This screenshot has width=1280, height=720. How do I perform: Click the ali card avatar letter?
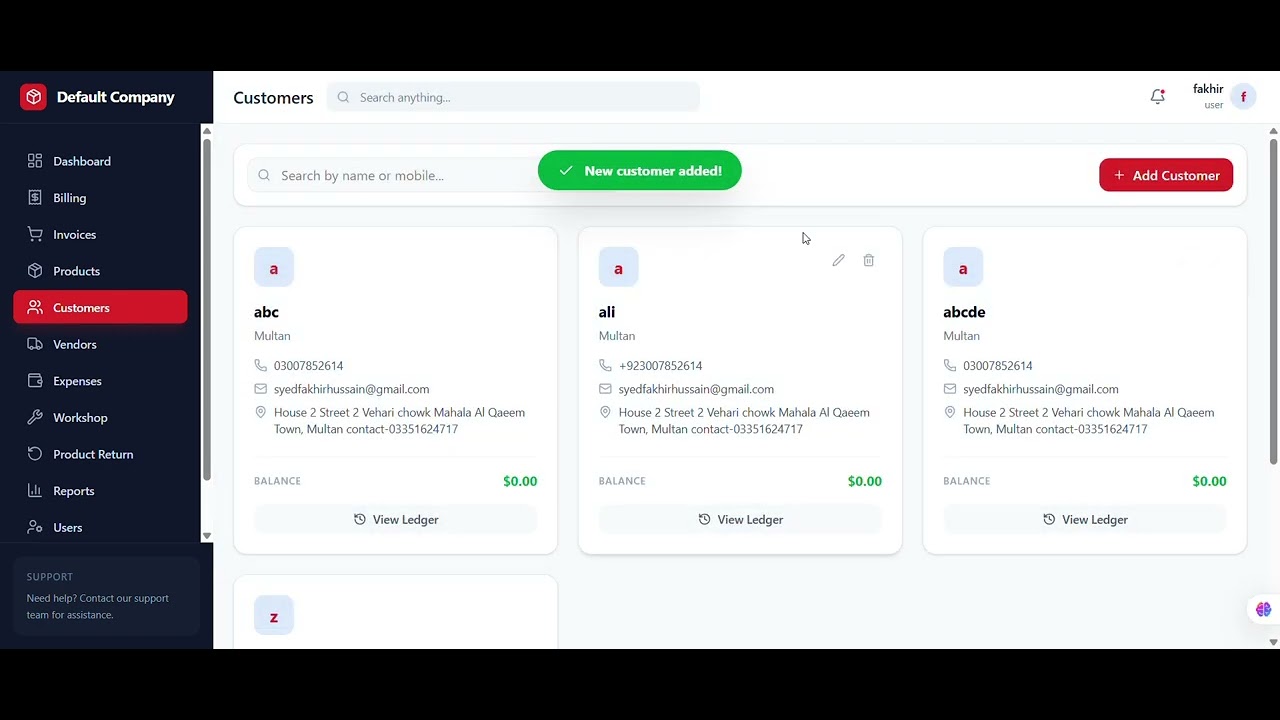coord(618,268)
